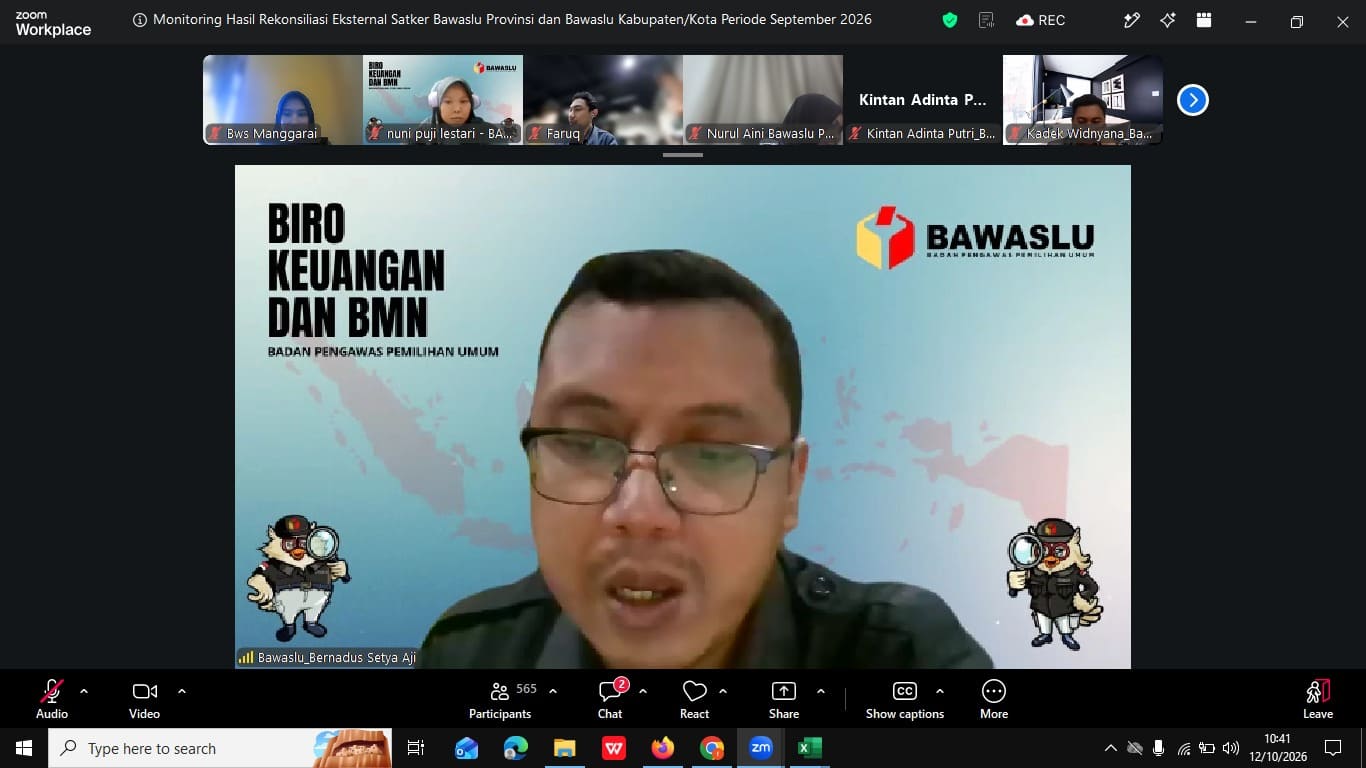The height and width of the screenshot is (768, 1366).
Task: Show hidden system tray icons
Action: click(x=1111, y=748)
